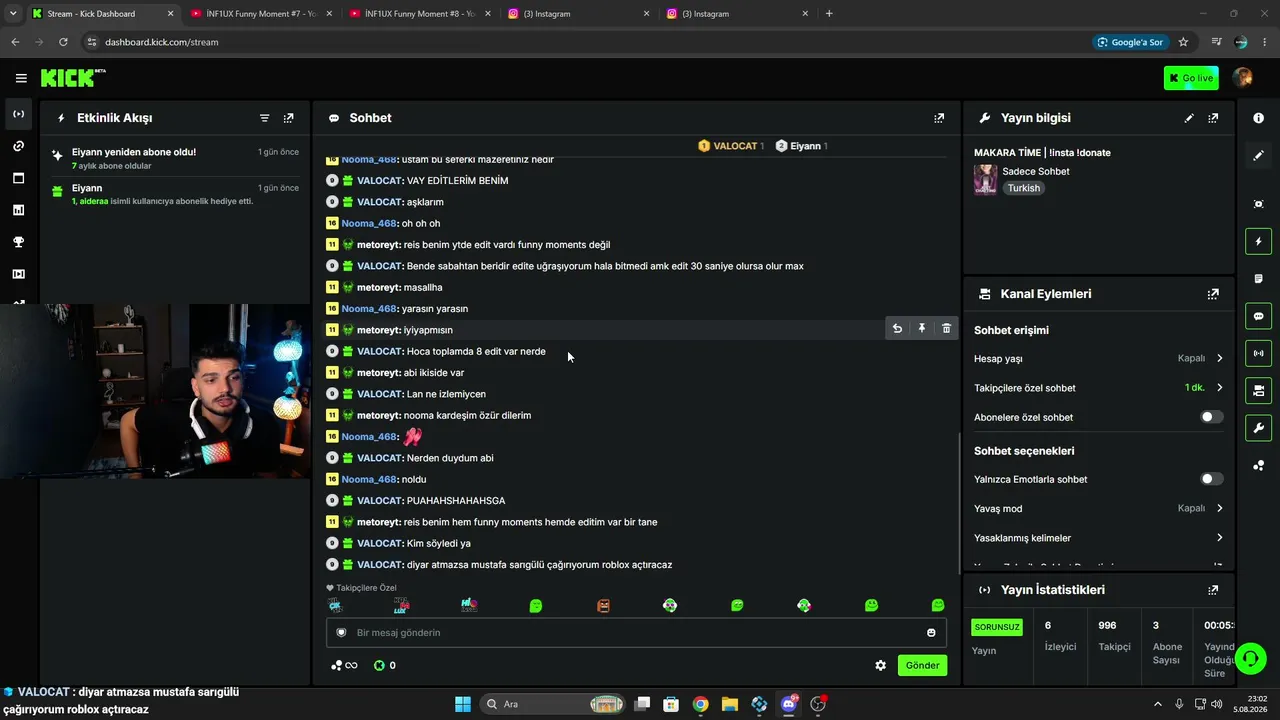The image size is (1280, 720).
Task: Click the Sadece Sohbet category thumbnail
Action: pyautogui.click(x=985, y=180)
